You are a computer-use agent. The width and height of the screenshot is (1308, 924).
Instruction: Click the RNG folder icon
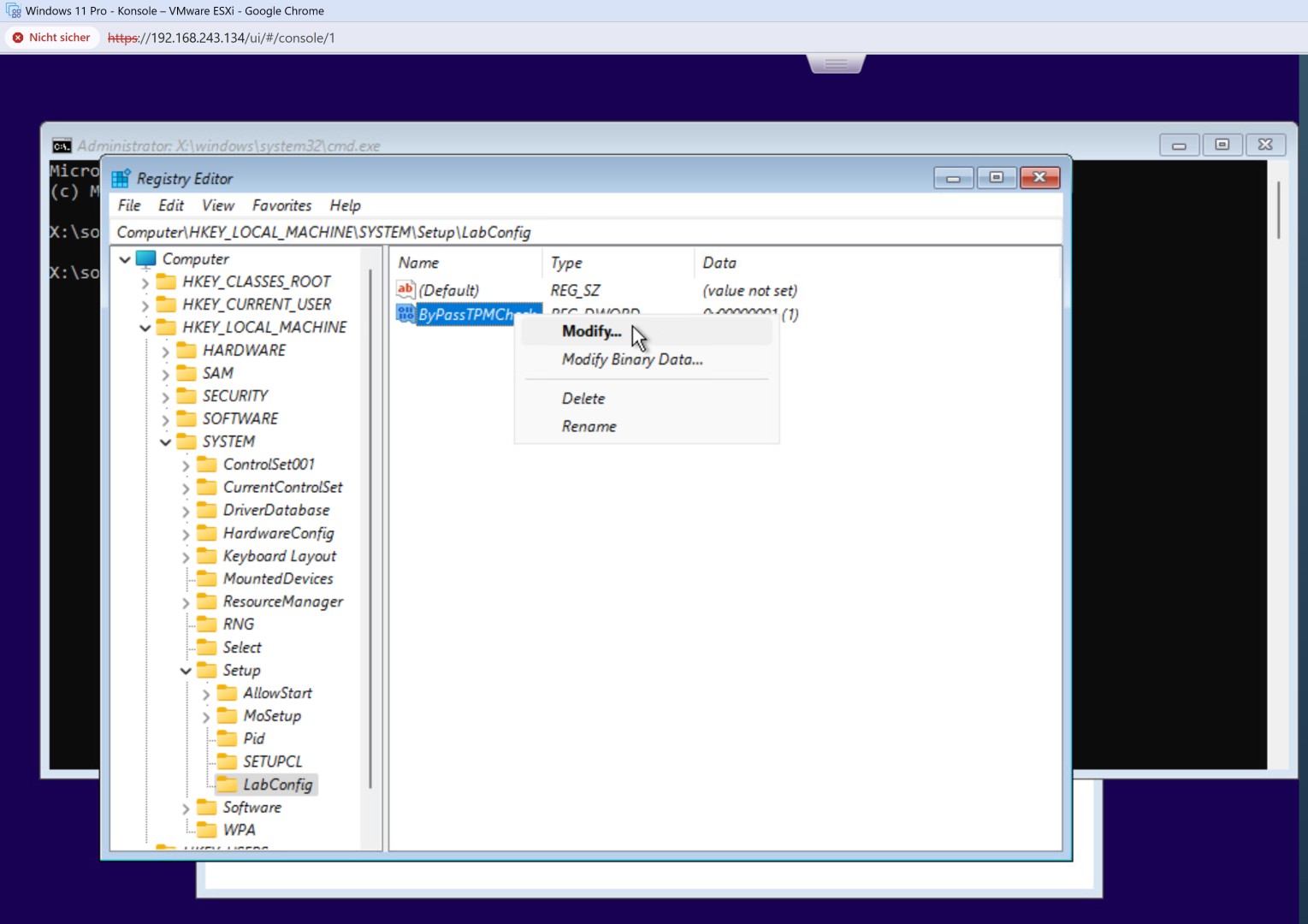pyautogui.click(x=207, y=624)
